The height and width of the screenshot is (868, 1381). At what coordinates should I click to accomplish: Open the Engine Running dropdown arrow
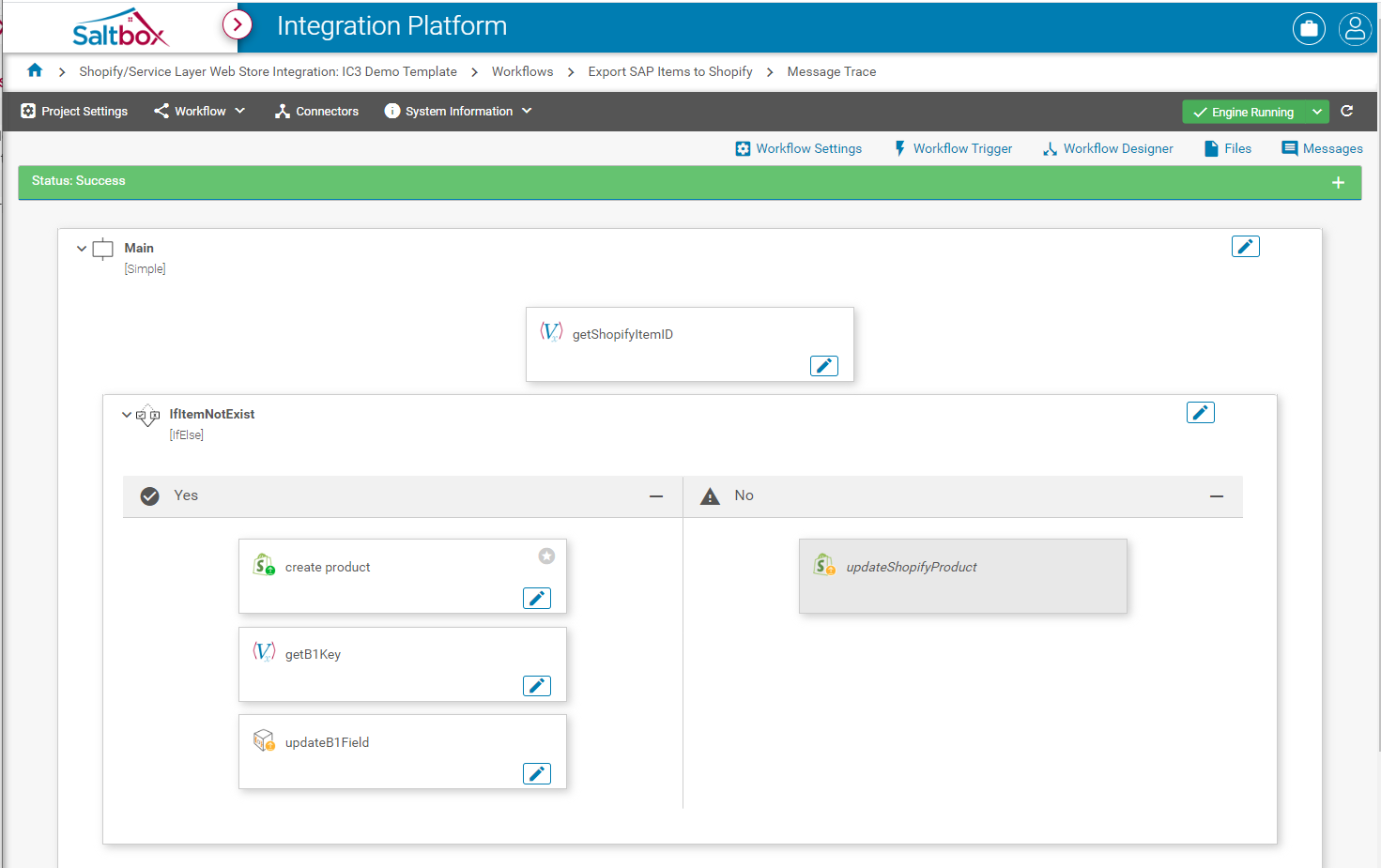(1317, 112)
